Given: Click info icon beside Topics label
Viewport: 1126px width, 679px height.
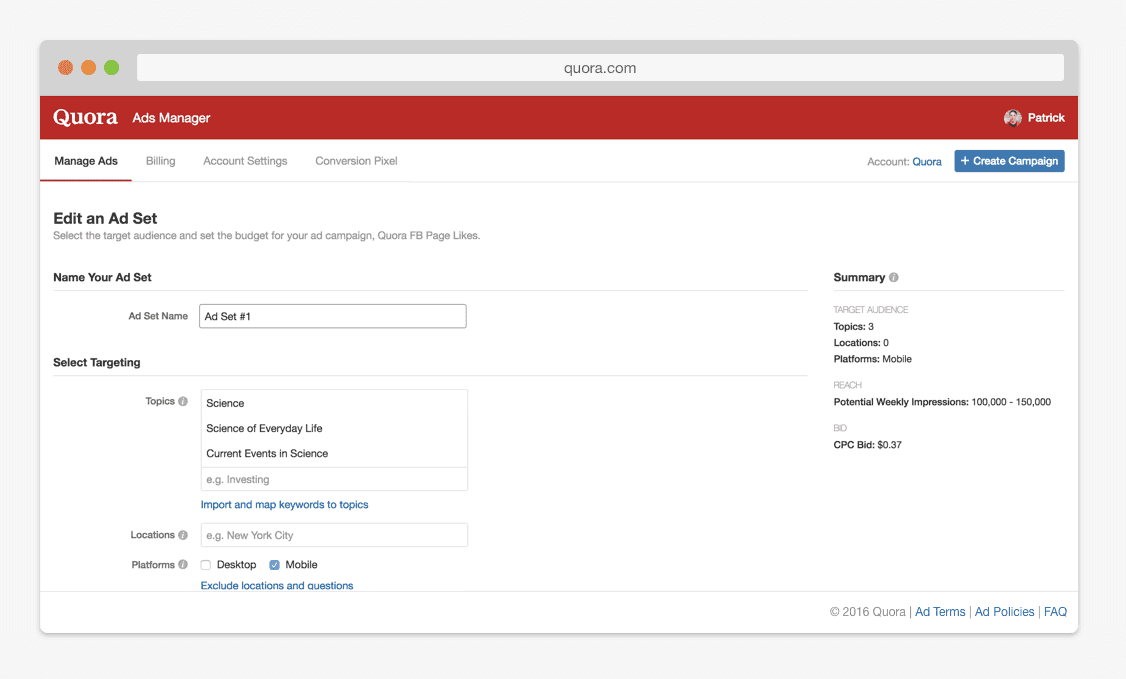Looking at the screenshot, I should coord(183,402).
